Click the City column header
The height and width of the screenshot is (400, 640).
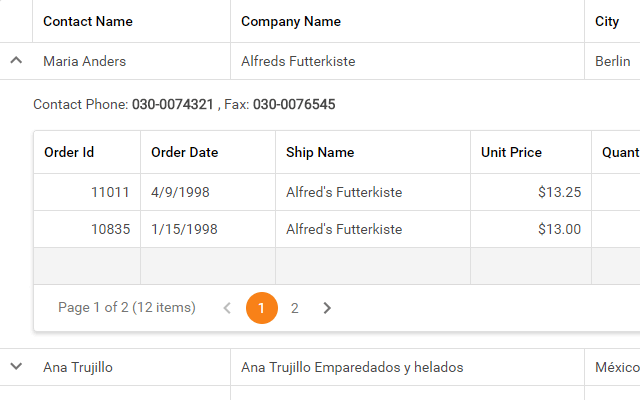(607, 21)
